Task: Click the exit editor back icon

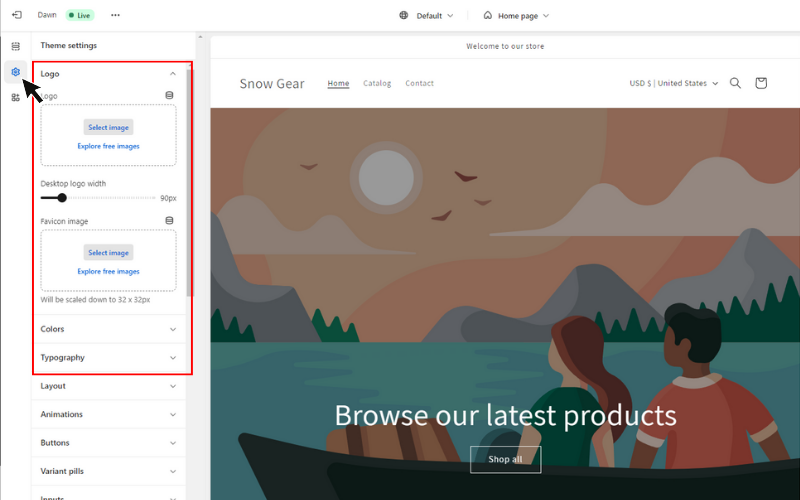Action: point(16,15)
